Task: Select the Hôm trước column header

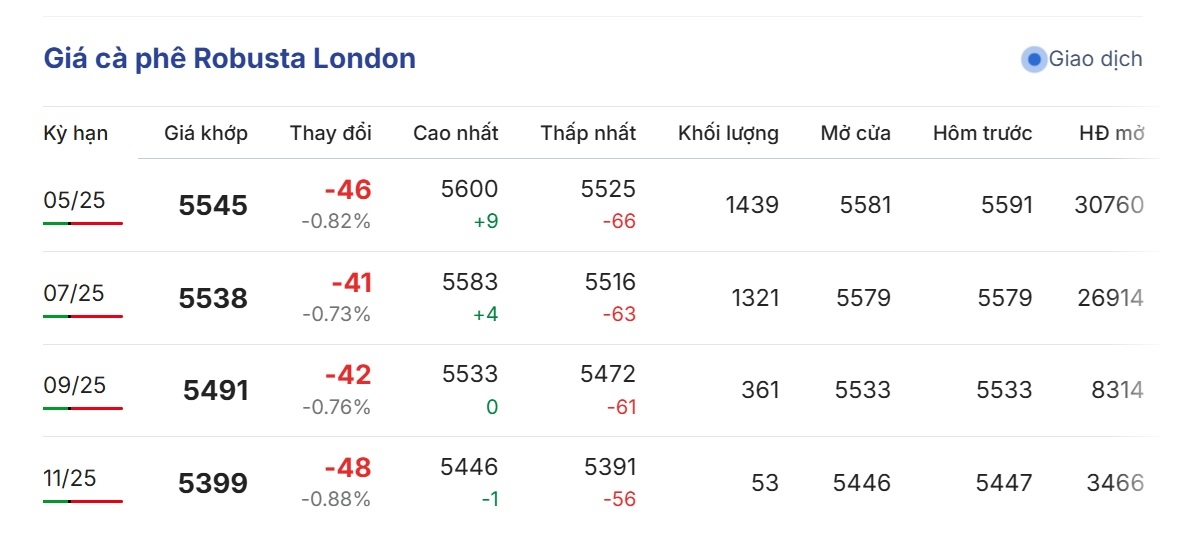Action: click(983, 134)
